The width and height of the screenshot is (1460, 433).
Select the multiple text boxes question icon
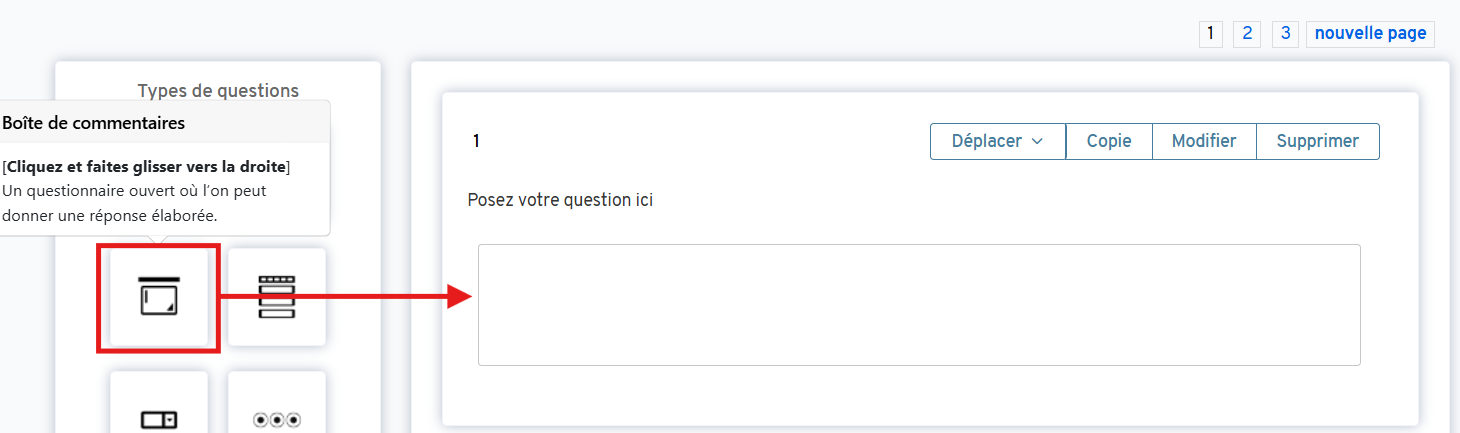point(277,297)
